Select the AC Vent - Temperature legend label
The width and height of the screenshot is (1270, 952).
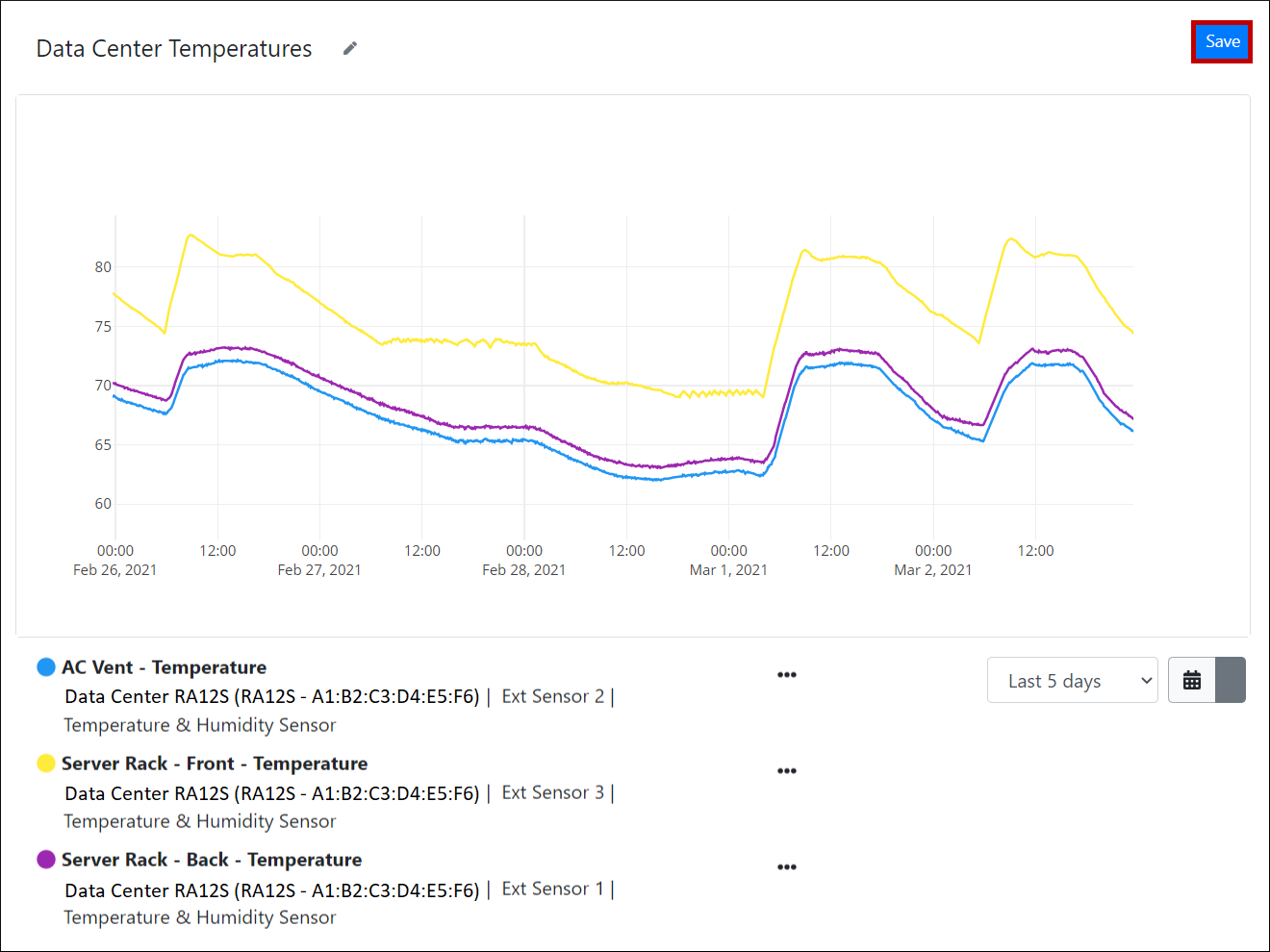(x=164, y=667)
